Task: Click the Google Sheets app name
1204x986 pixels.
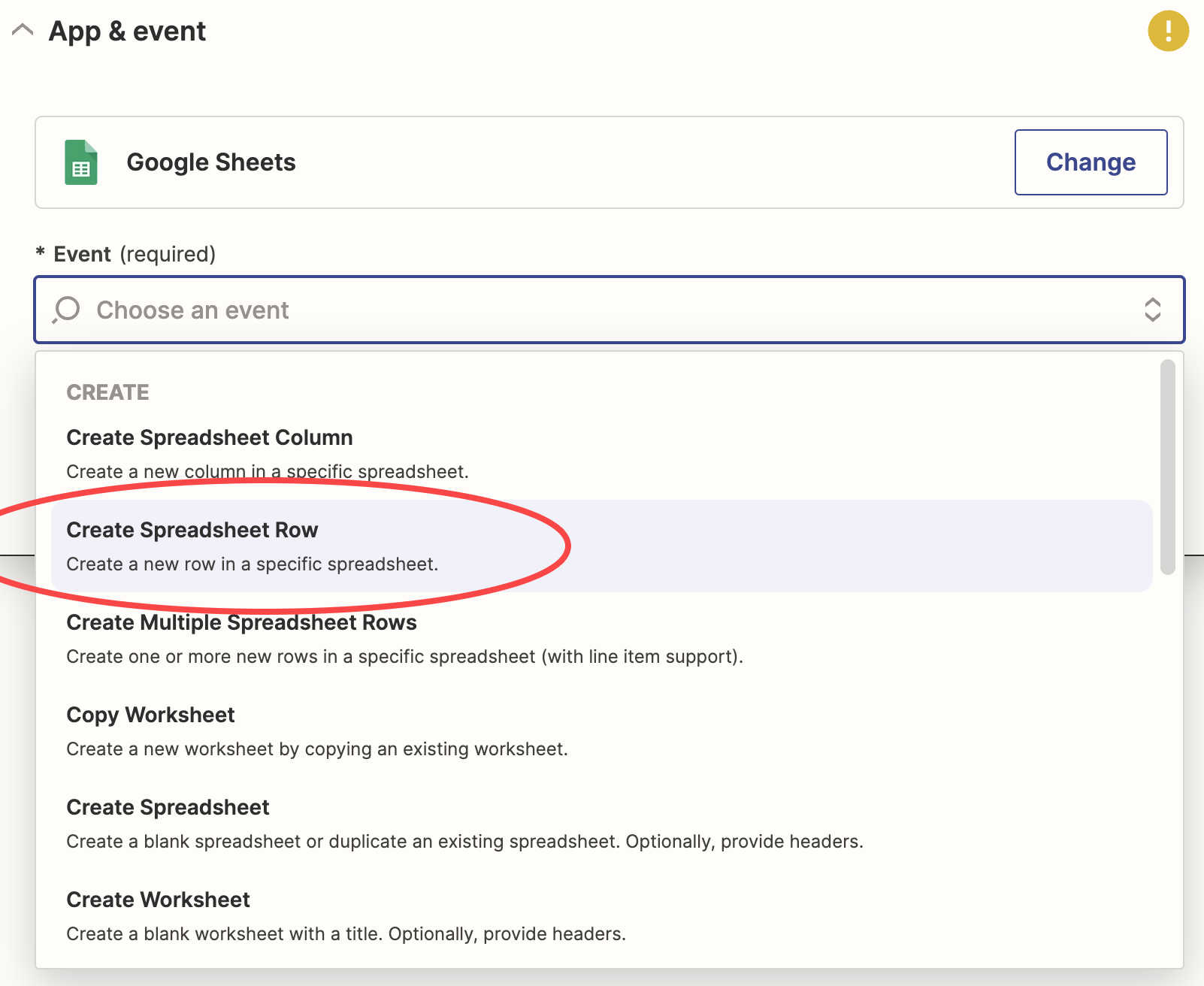Action: 211,162
